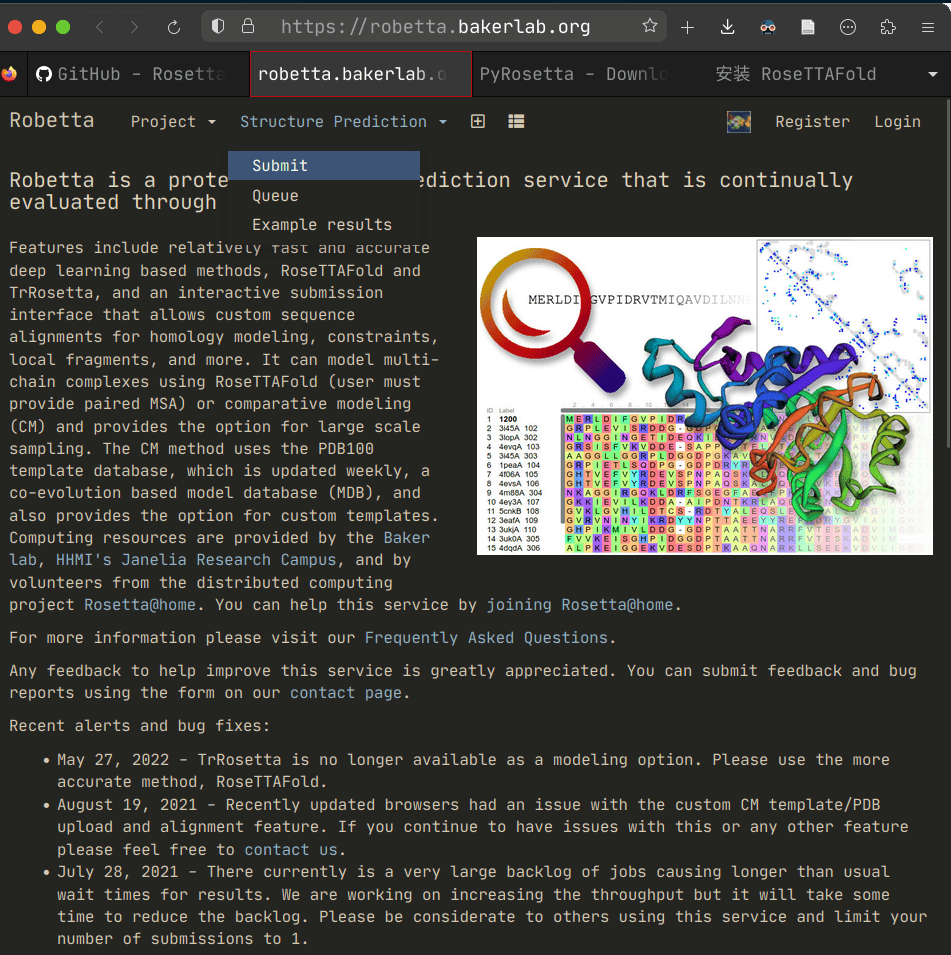The image size is (951, 955).
Task: Open the Rosetta@home project link
Action: [140, 605]
